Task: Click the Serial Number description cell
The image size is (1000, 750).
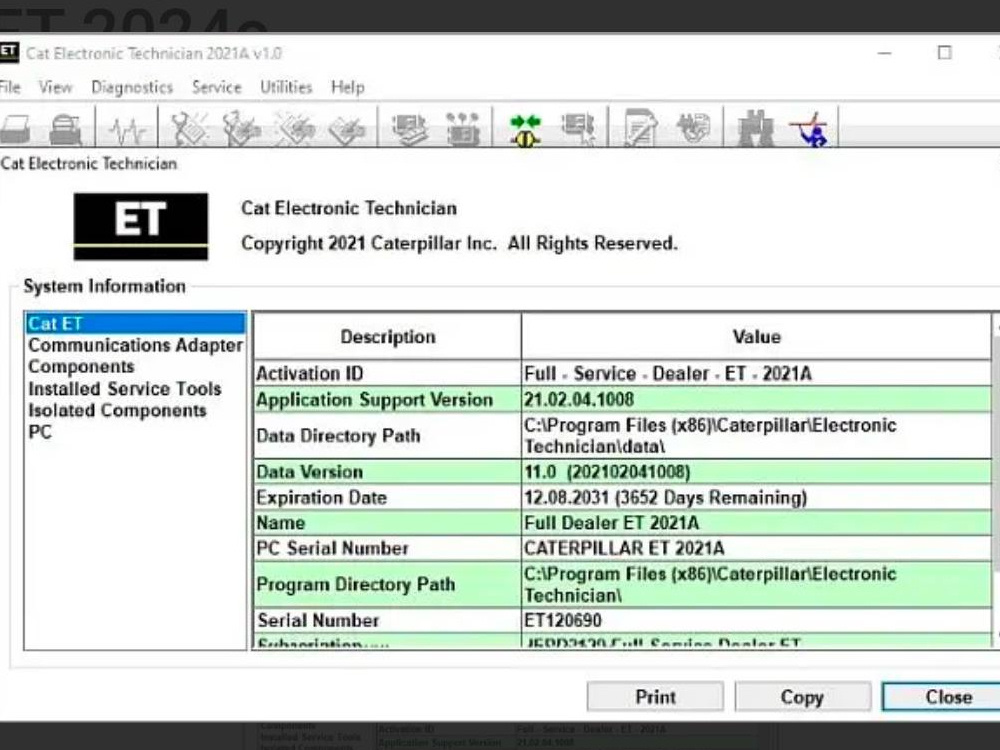Action: 387,621
